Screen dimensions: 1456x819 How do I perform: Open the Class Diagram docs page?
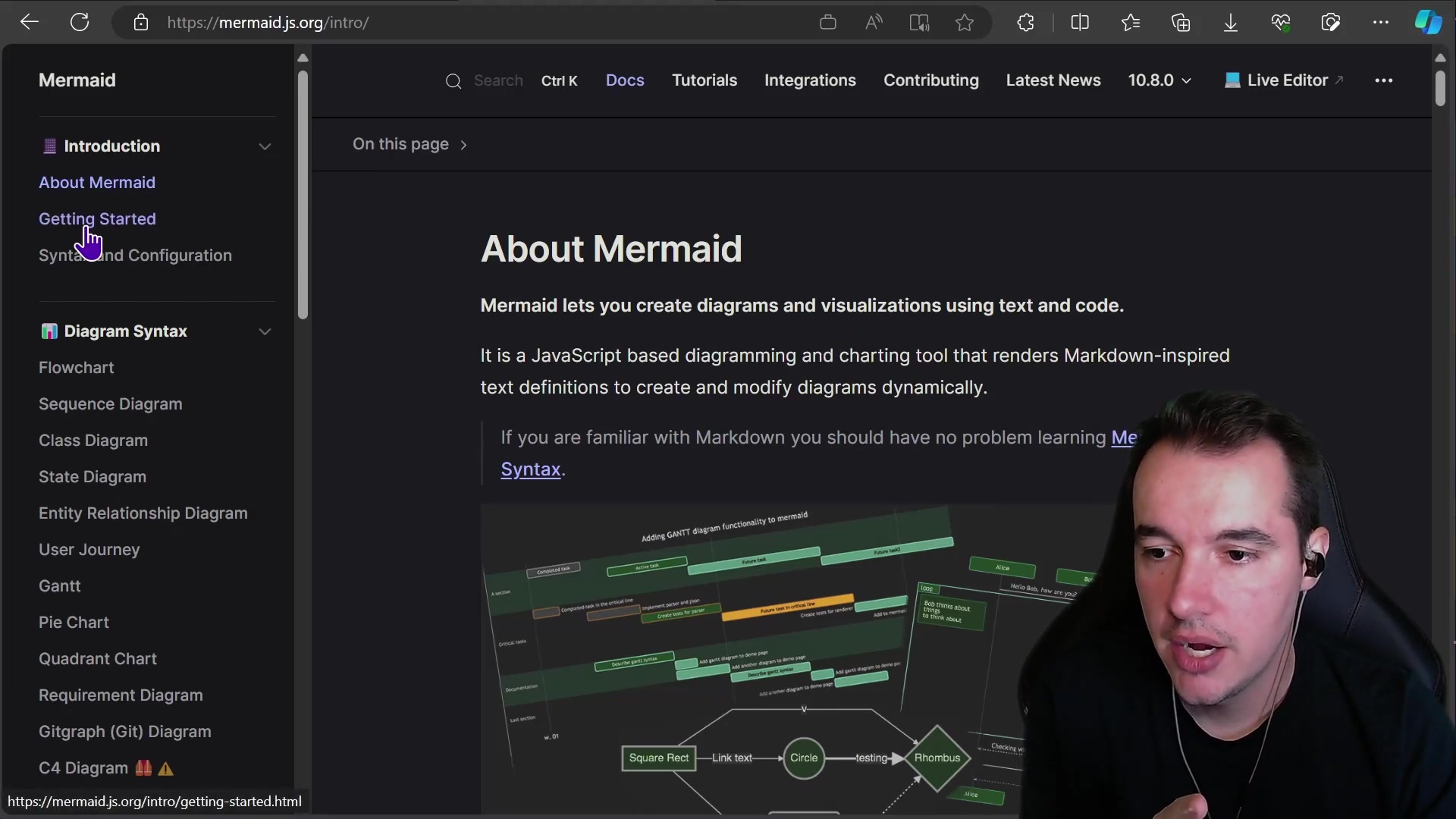coord(93,441)
